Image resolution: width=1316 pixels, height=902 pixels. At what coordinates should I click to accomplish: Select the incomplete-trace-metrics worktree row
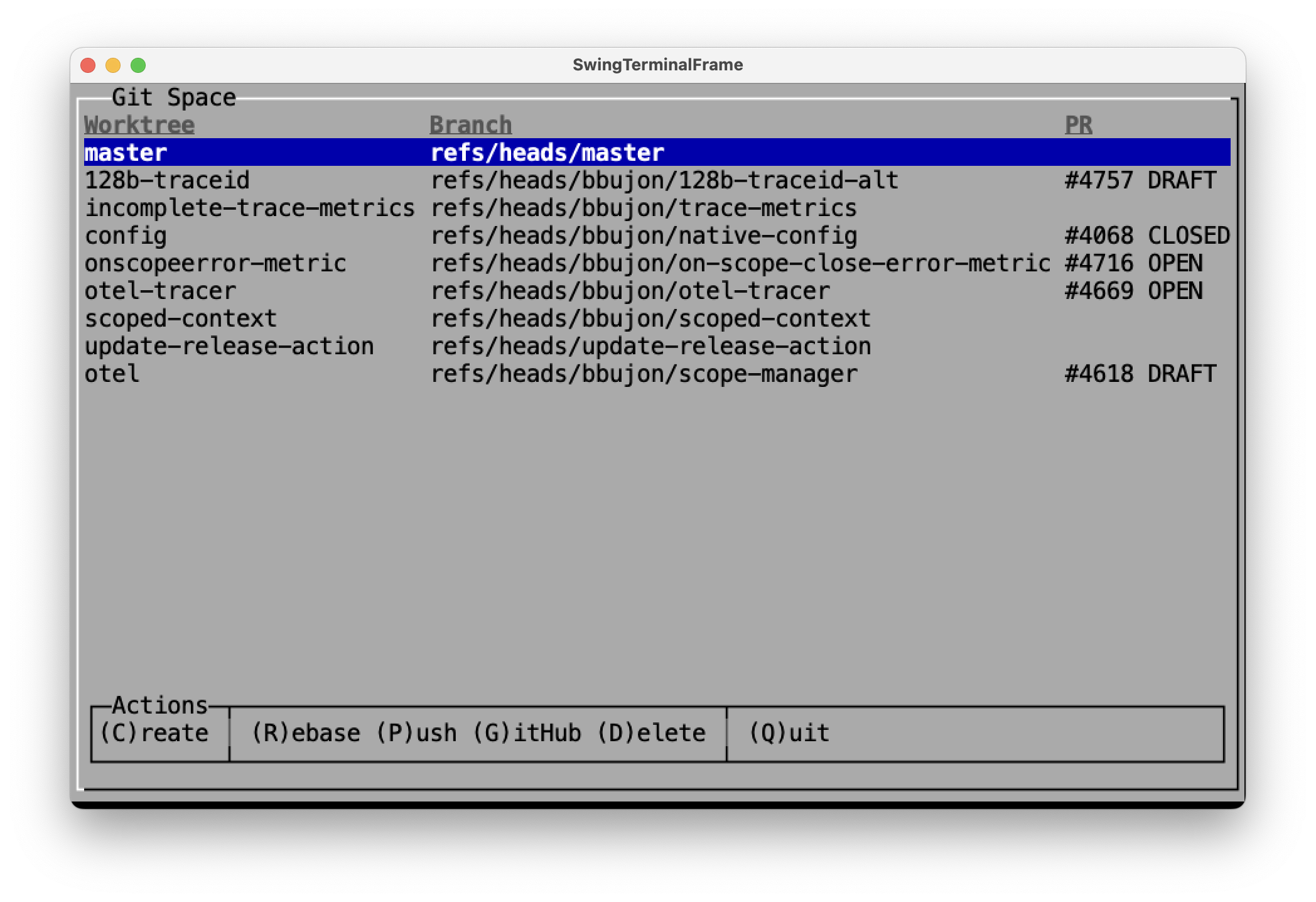pos(249,208)
